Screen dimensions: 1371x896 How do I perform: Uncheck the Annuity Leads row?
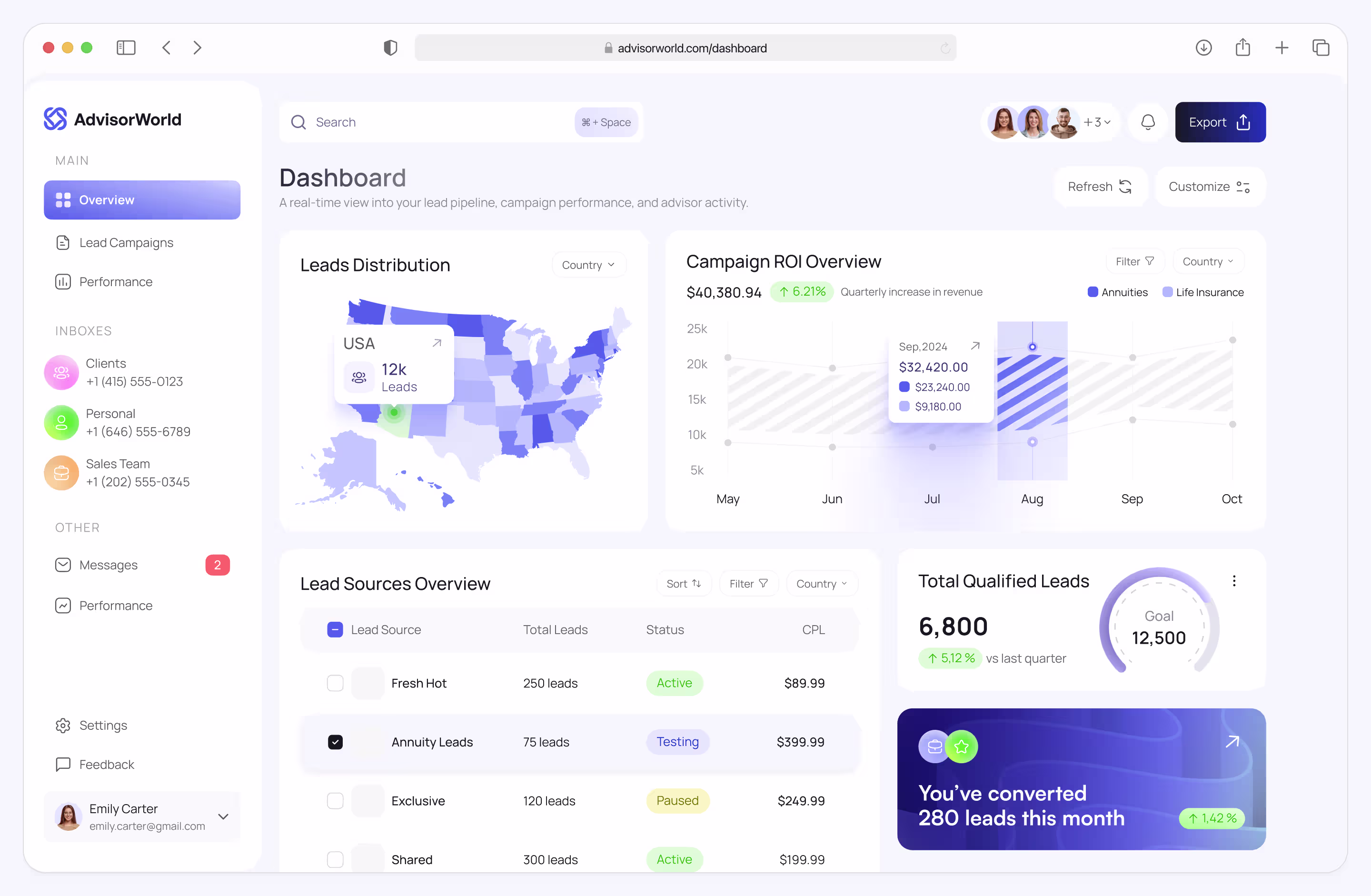click(335, 742)
